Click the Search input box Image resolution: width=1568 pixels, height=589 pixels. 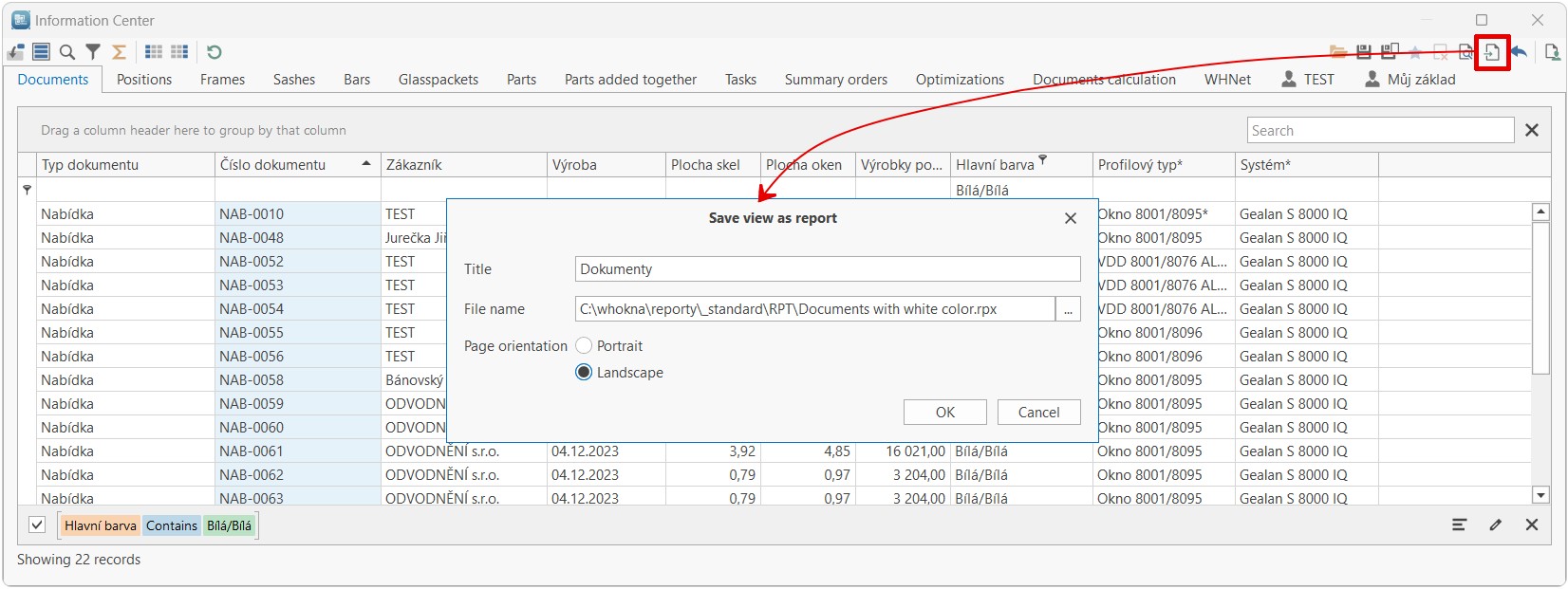[x=1381, y=131]
